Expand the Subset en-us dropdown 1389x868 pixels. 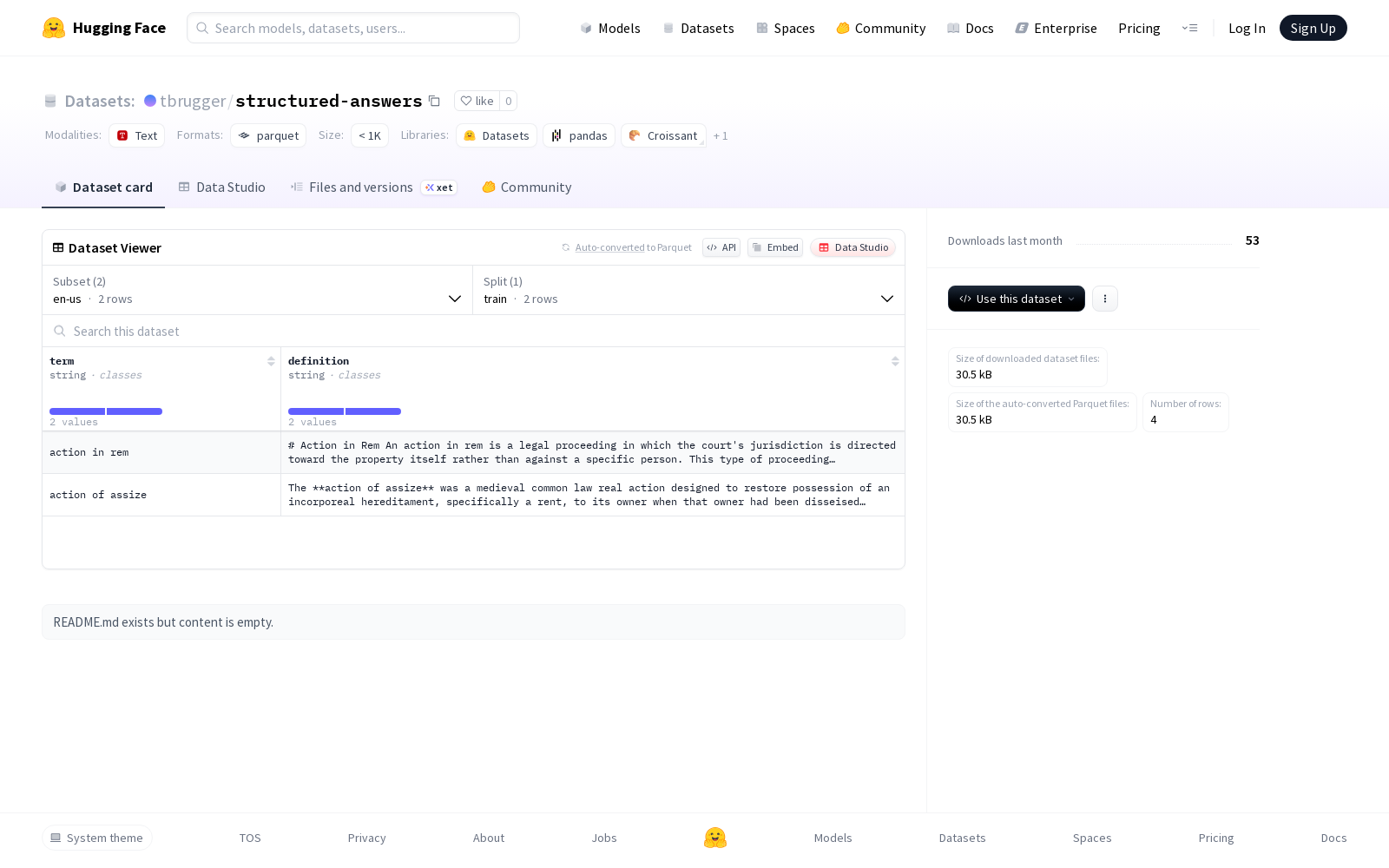(258, 290)
